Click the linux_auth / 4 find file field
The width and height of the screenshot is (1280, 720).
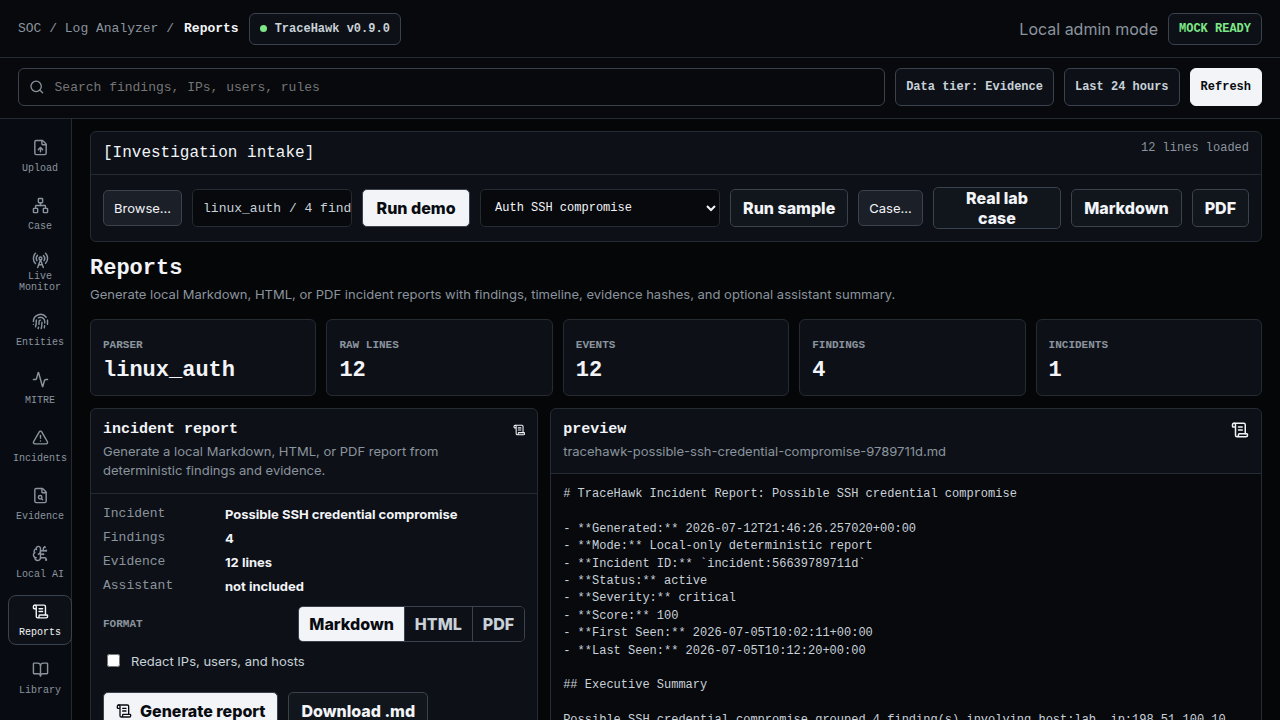(x=272, y=208)
